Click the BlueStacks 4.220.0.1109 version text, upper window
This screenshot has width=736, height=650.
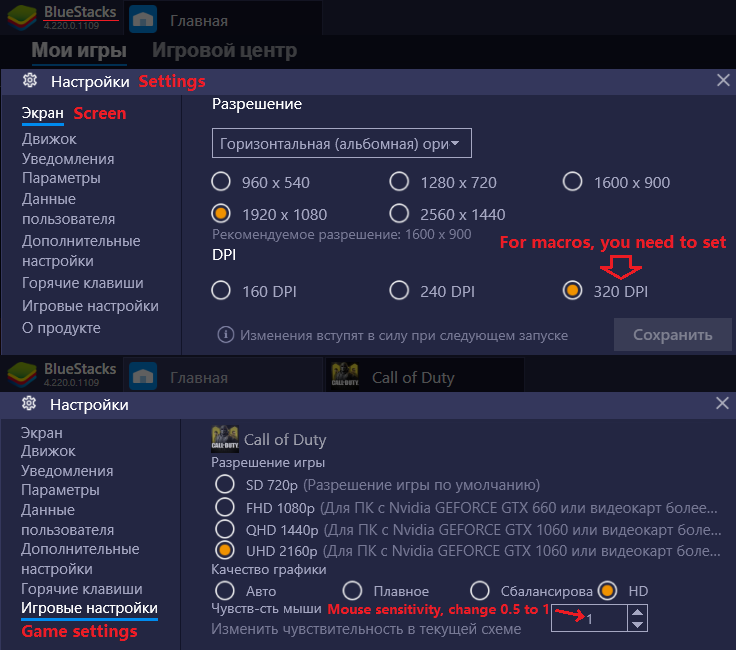tap(71, 26)
